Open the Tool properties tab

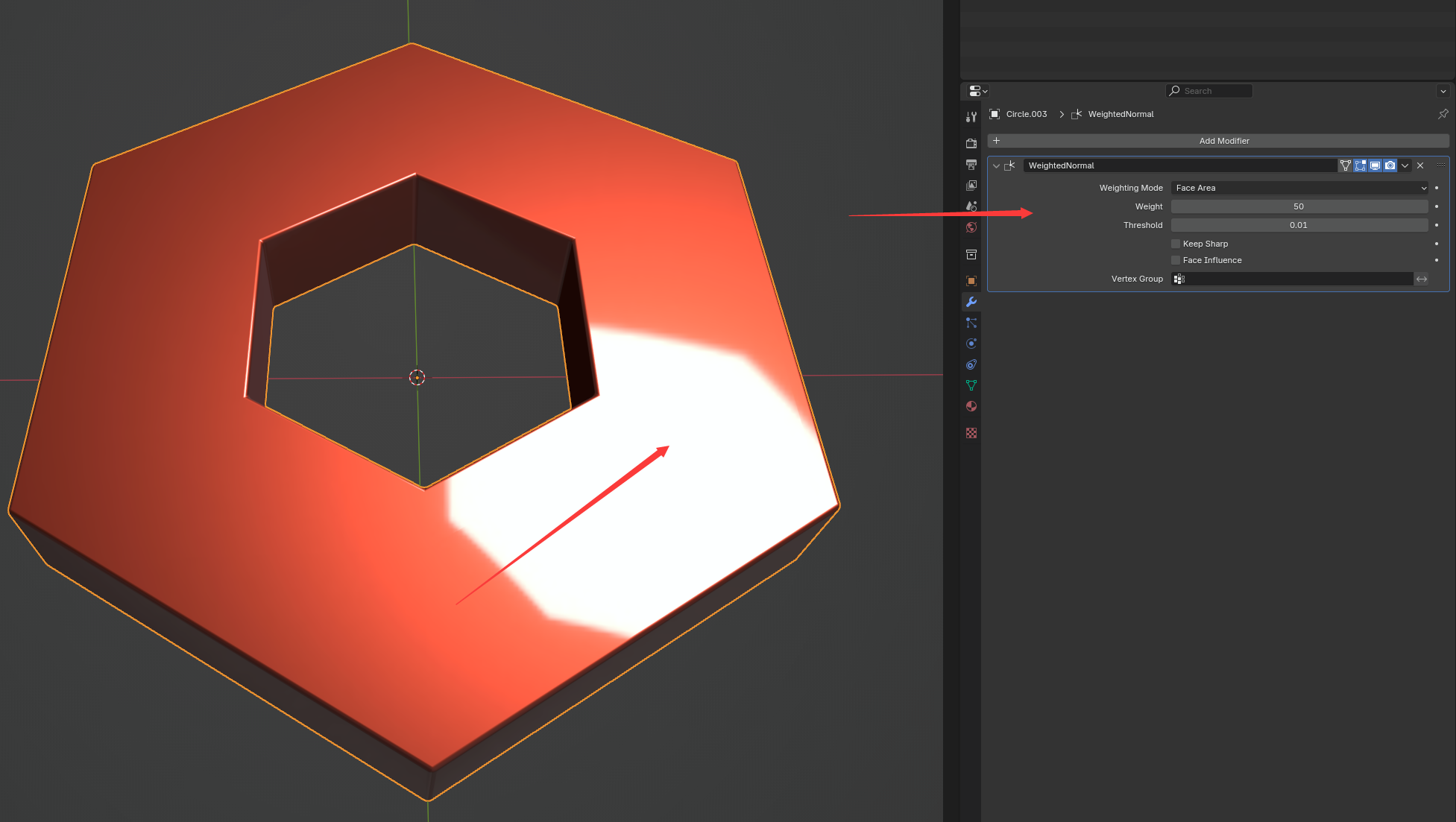971,117
